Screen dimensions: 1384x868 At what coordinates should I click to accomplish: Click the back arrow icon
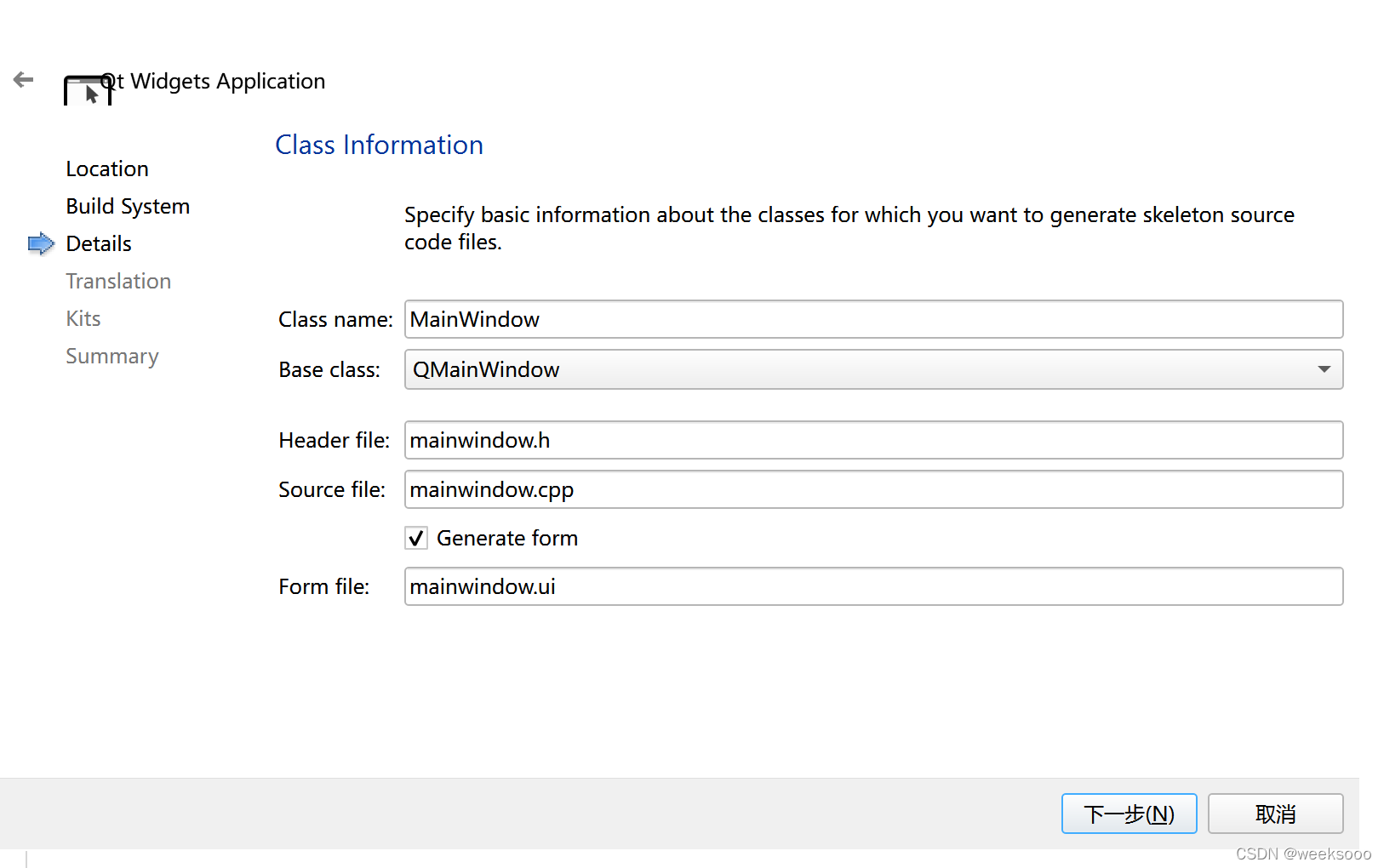pyautogui.click(x=24, y=80)
